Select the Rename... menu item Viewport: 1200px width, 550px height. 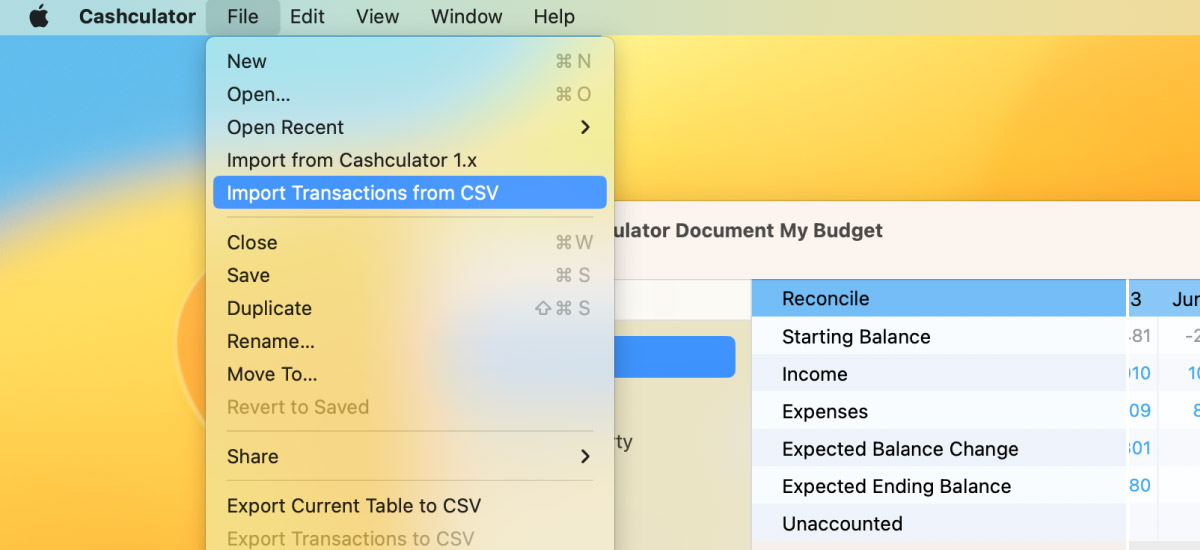pos(410,341)
